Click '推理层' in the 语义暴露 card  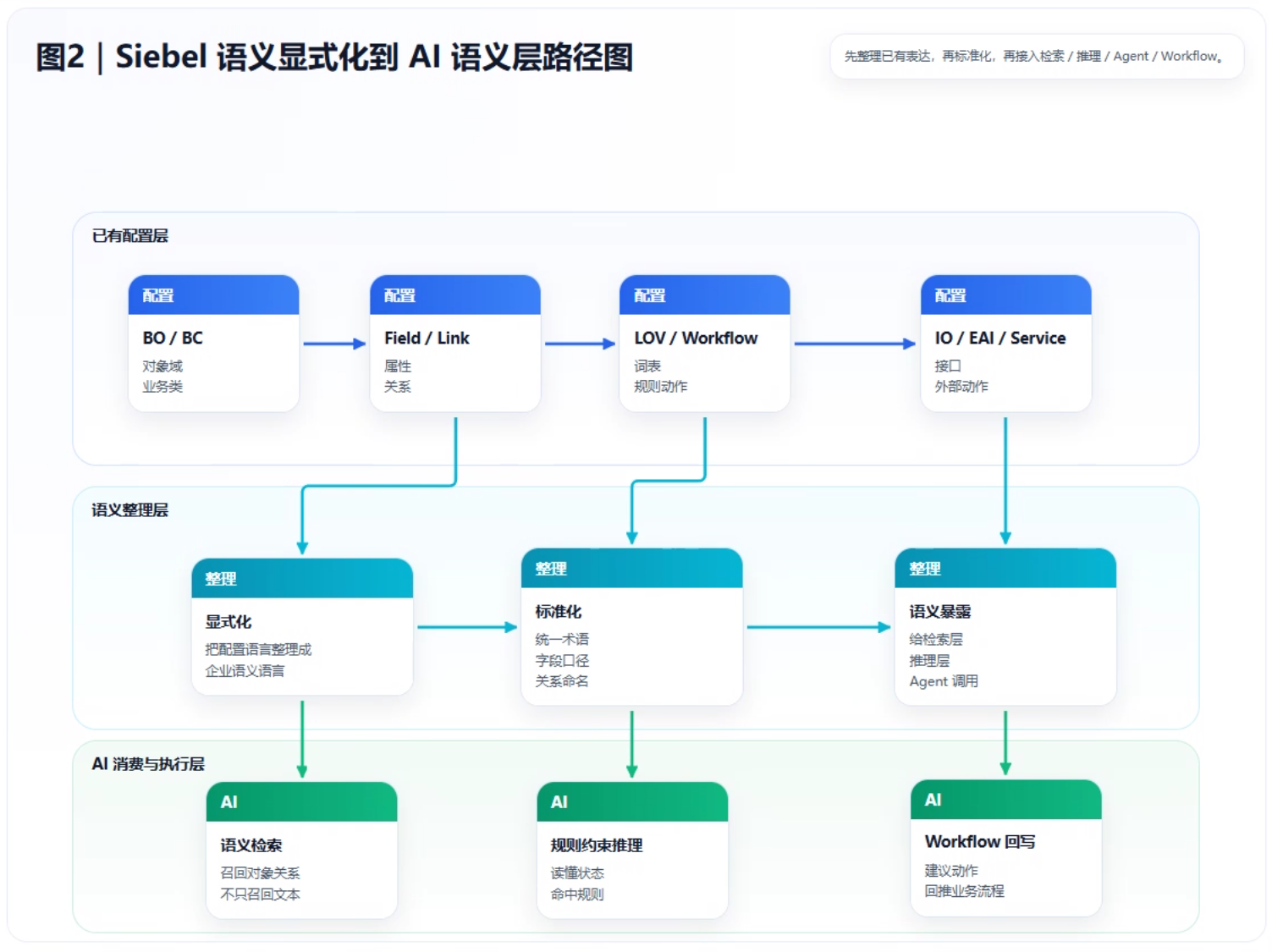pyautogui.click(x=929, y=660)
